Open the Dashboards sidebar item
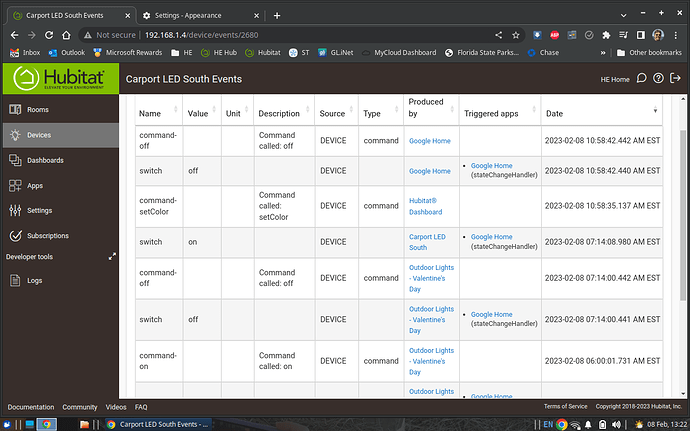Screen dimensions: 690x431 (60, 160)
